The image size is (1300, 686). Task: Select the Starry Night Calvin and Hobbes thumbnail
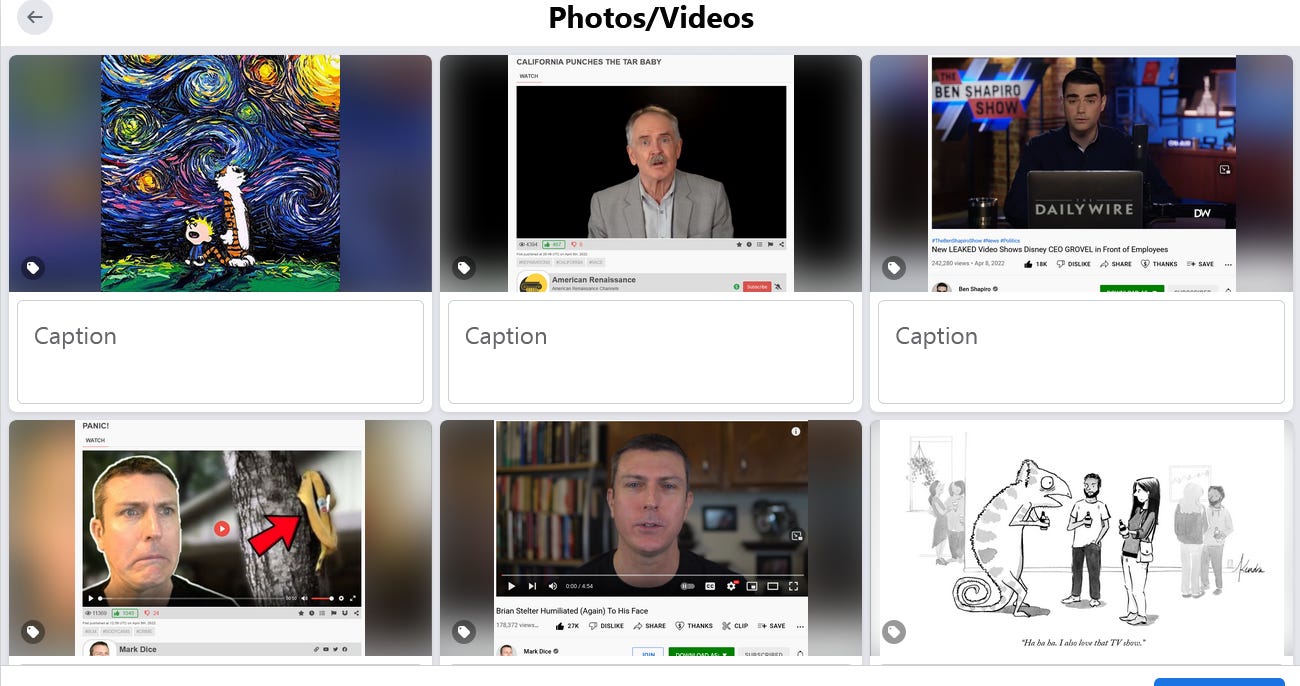click(220, 173)
